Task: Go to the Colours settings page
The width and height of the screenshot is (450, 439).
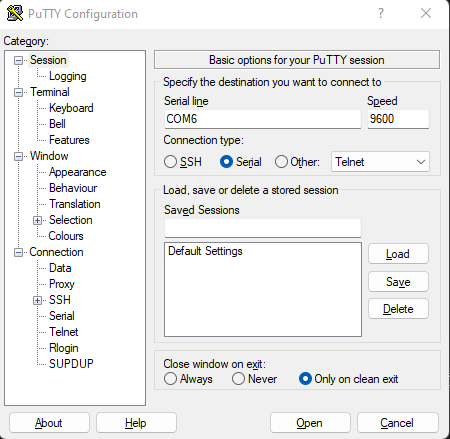Action: (x=66, y=236)
